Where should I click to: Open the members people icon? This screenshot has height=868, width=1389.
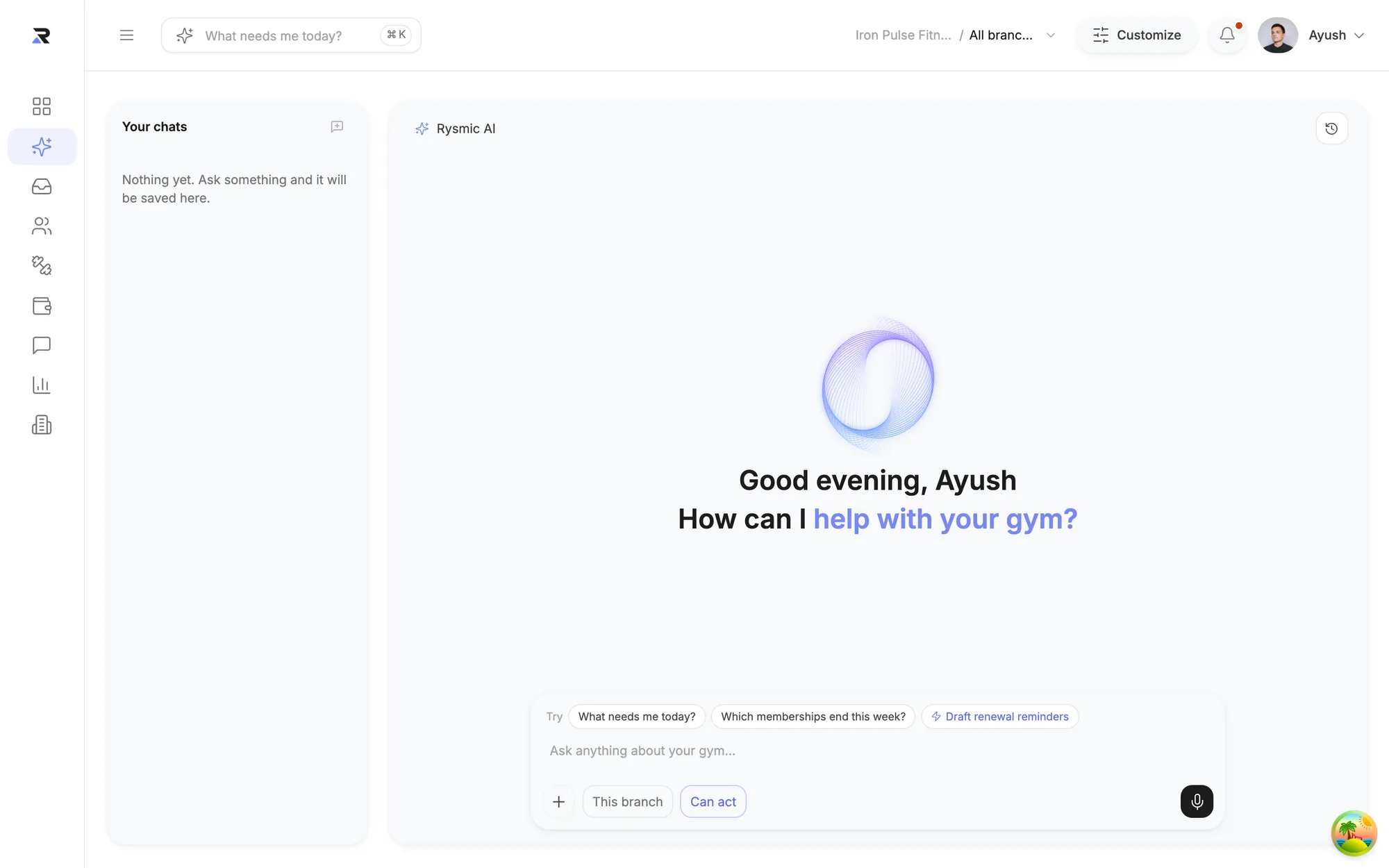click(x=42, y=226)
